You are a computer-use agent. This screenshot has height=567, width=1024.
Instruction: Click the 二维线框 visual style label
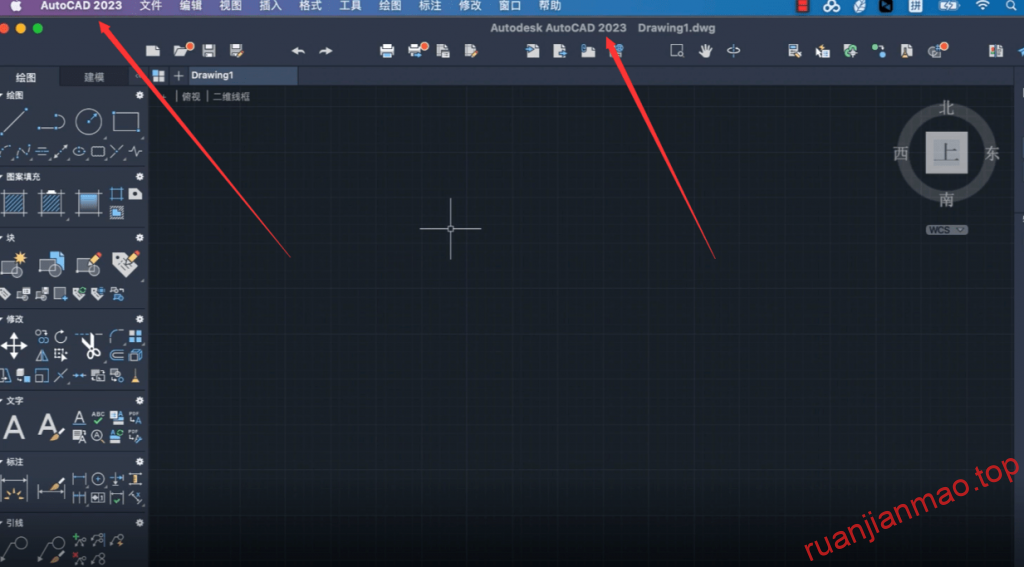click(231, 97)
